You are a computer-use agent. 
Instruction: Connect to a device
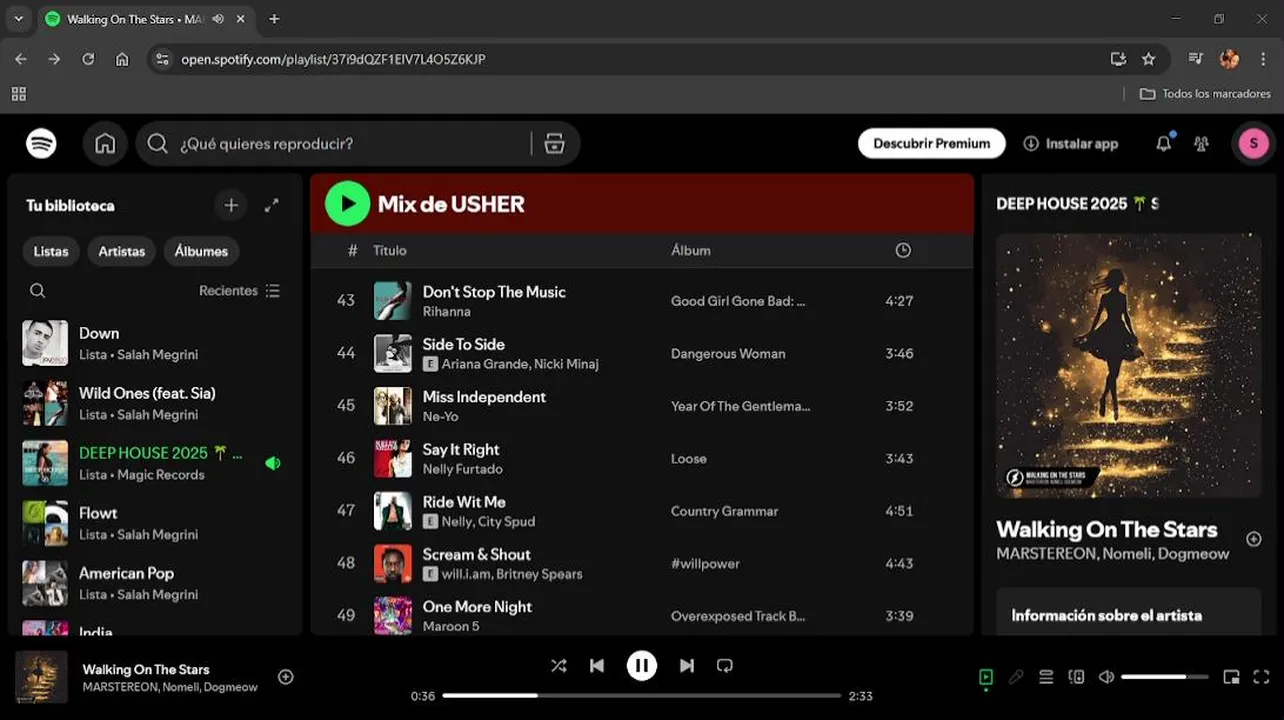pos(1076,677)
